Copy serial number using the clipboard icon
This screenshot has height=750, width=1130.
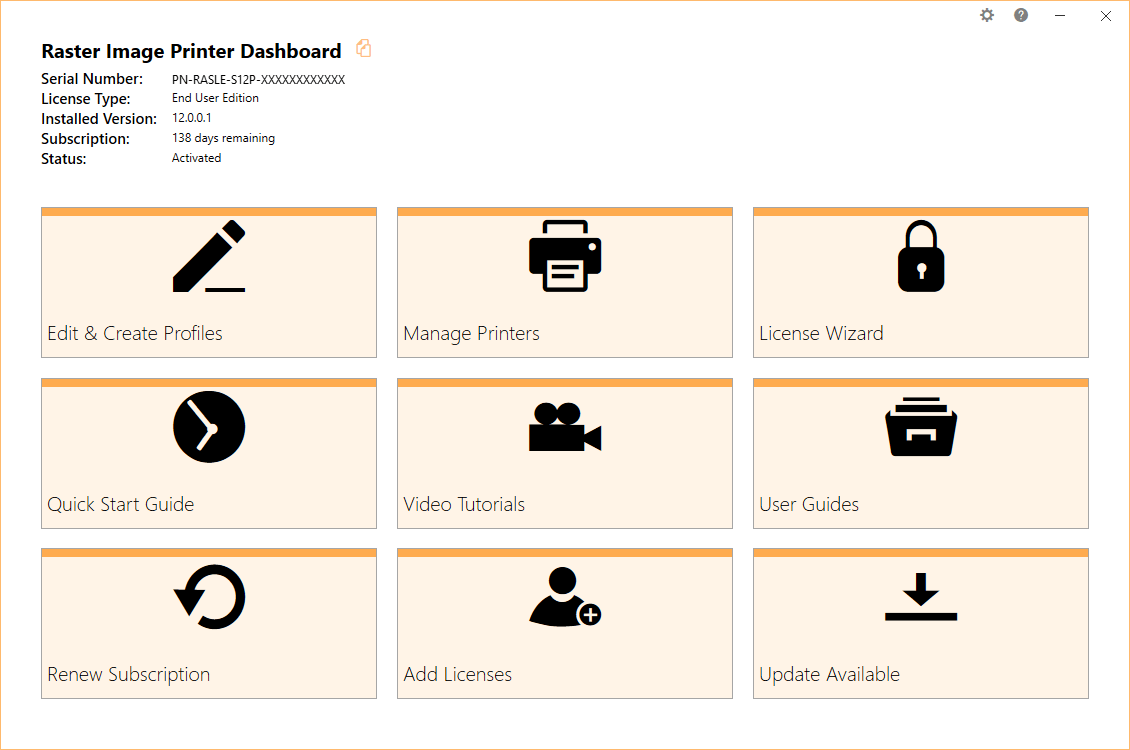pos(364,49)
